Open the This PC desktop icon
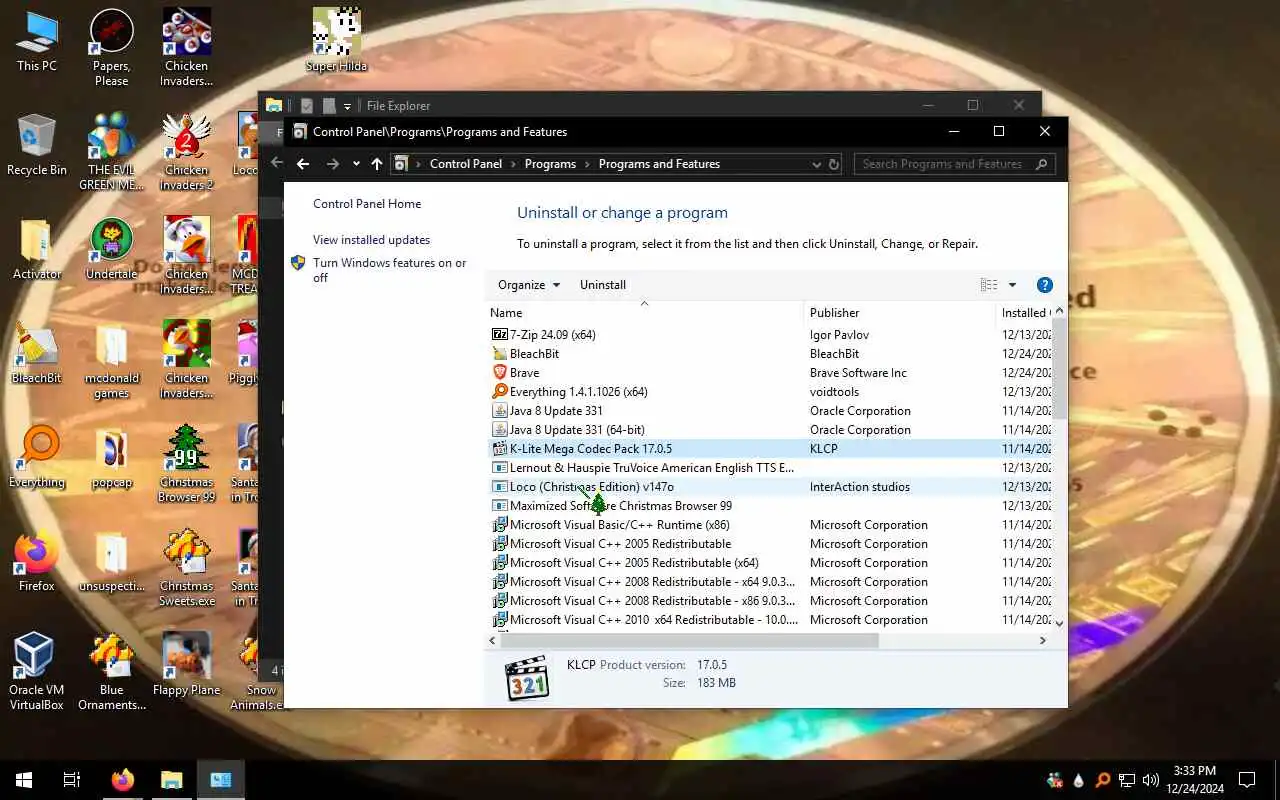 pyautogui.click(x=37, y=42)
